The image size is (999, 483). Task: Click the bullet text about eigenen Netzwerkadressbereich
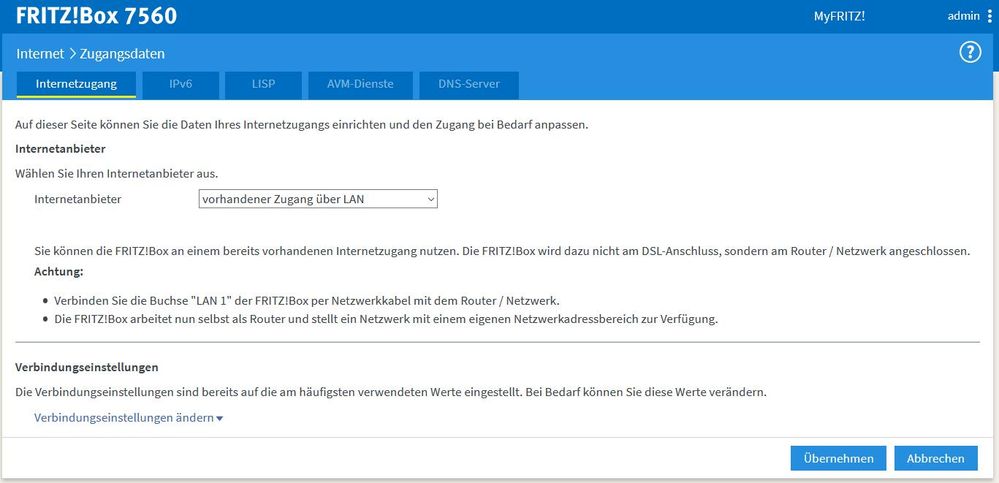(x=385, y=319)
